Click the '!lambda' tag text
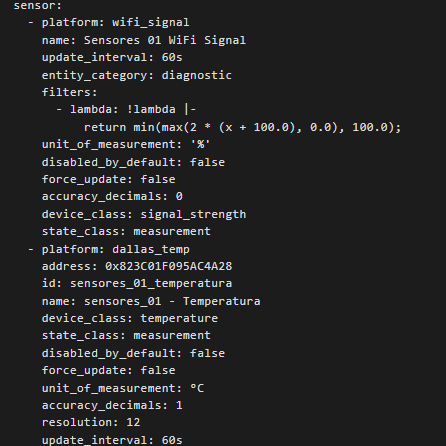The height and width of the screenshot is (446, 446). coord(151,109)
